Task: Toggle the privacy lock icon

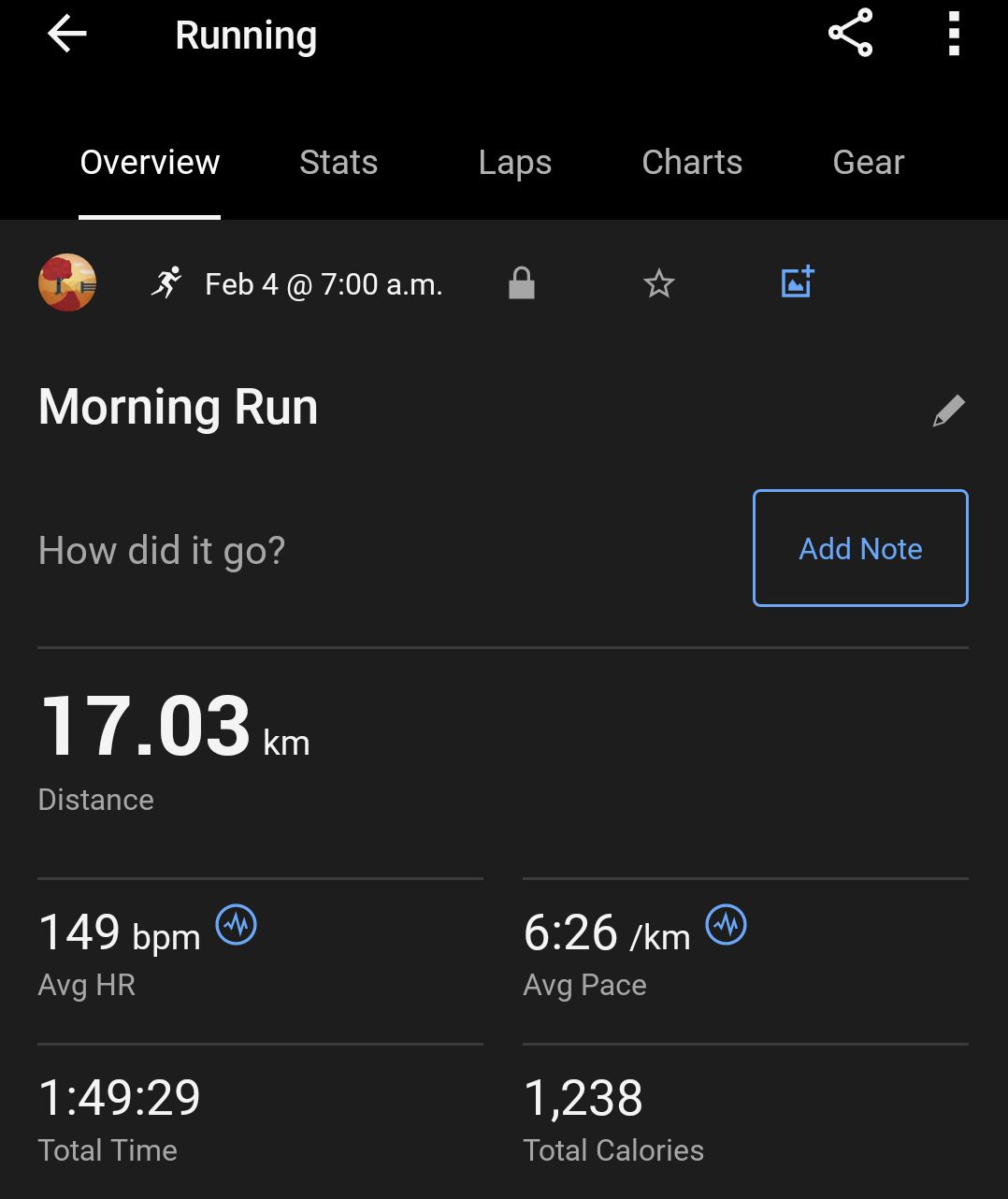Action: (x=521, y=282)
